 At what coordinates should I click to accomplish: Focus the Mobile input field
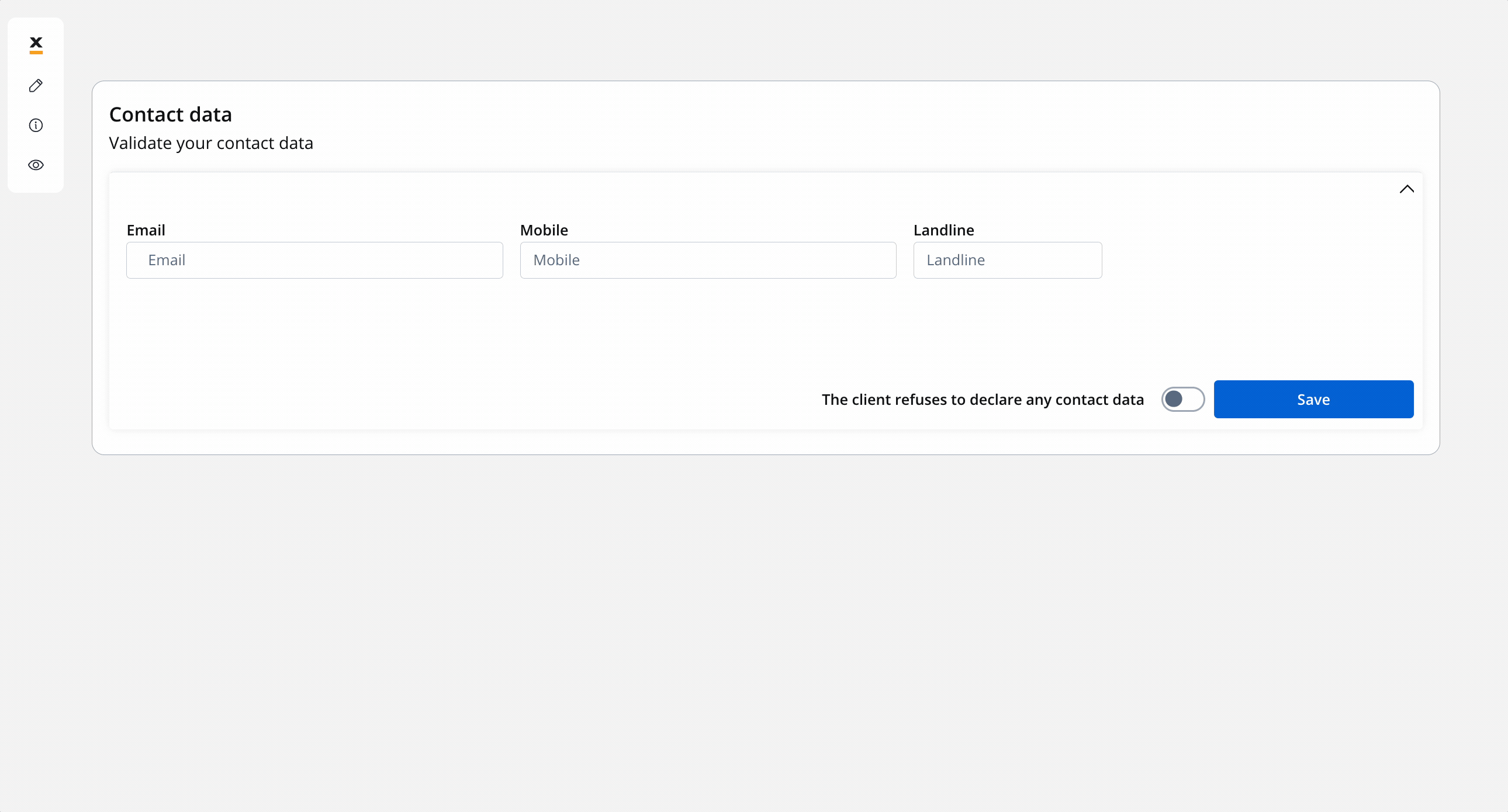(708, 261)
